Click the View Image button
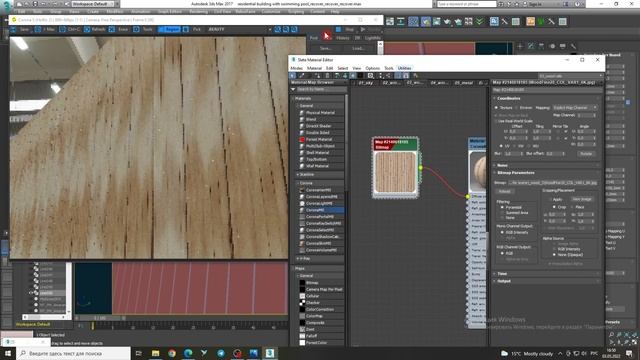This screenshot has height=360, width=640. click(x=582, y=199)
